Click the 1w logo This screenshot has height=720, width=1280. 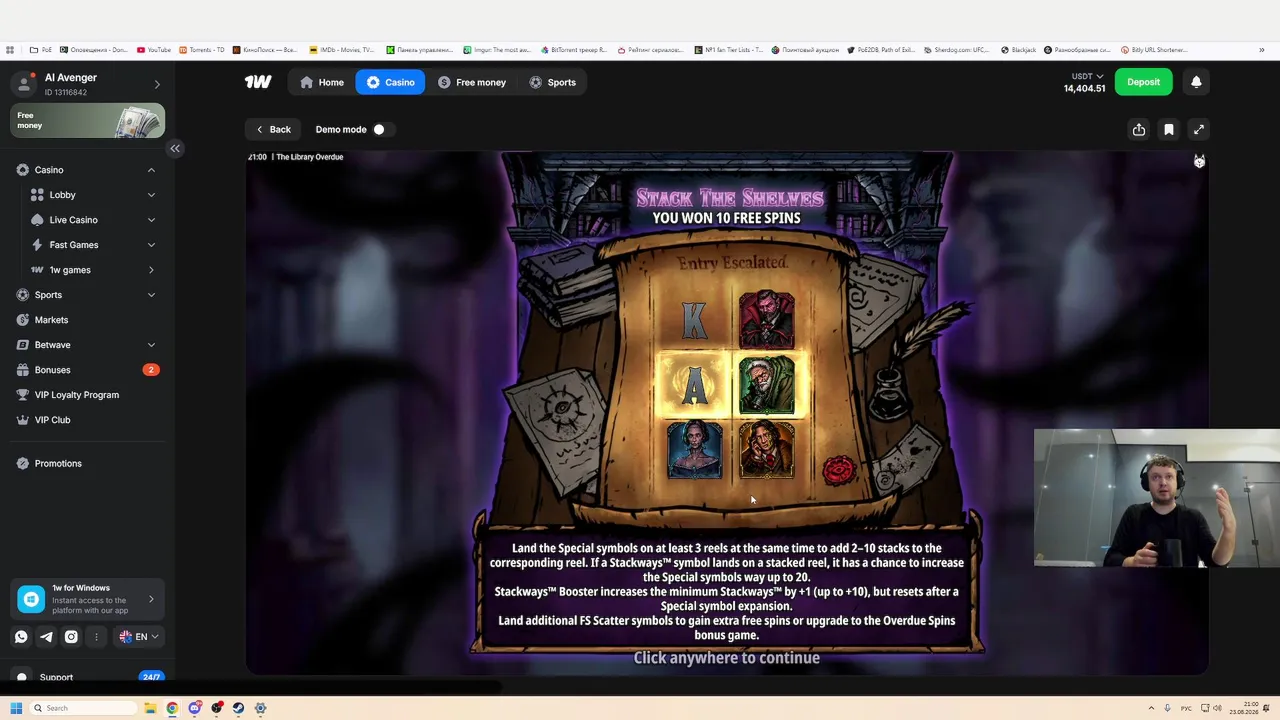[258, 82]
